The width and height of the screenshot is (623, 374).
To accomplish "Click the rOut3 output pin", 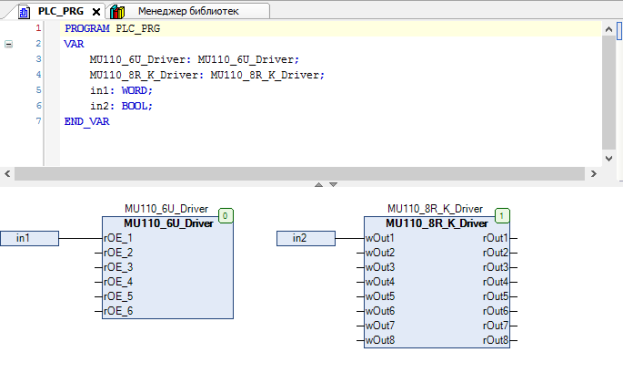I will coord(495,267).
